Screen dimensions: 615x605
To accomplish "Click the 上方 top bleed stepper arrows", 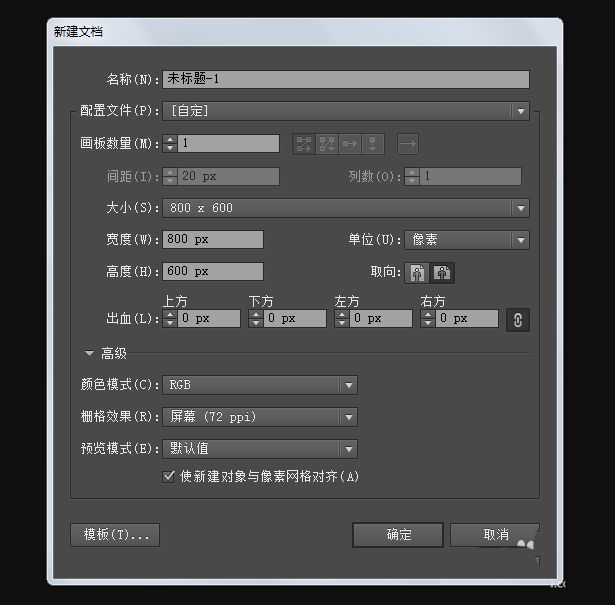I will pos(170,318).
